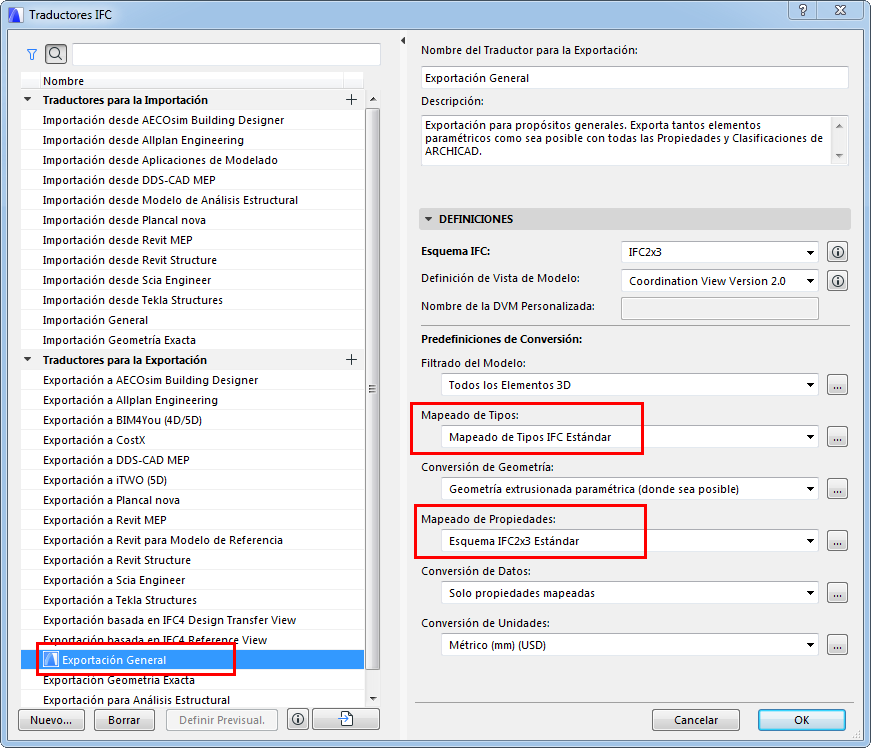Click the Nombre column header
Screen dimensions: 871x748
pyautogui.click(x=192, y=81)
